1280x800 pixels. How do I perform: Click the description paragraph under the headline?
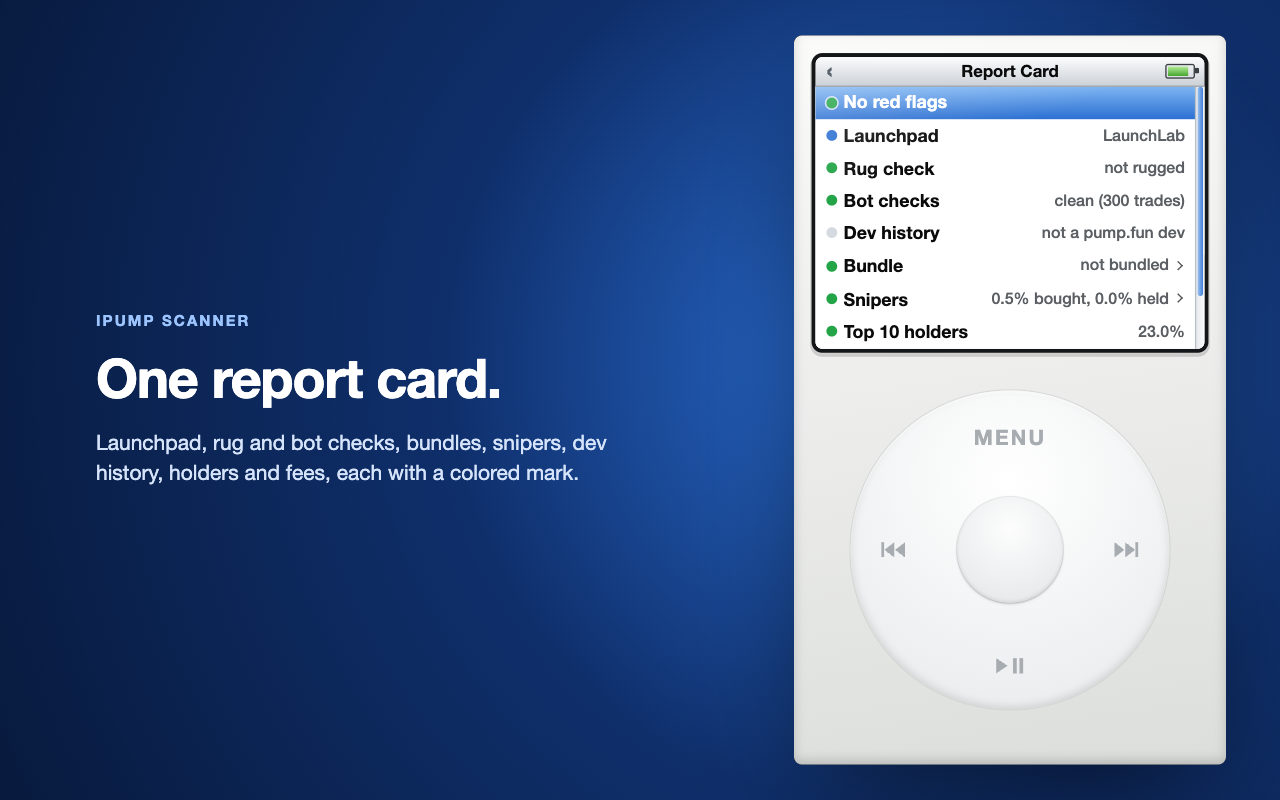351,458
